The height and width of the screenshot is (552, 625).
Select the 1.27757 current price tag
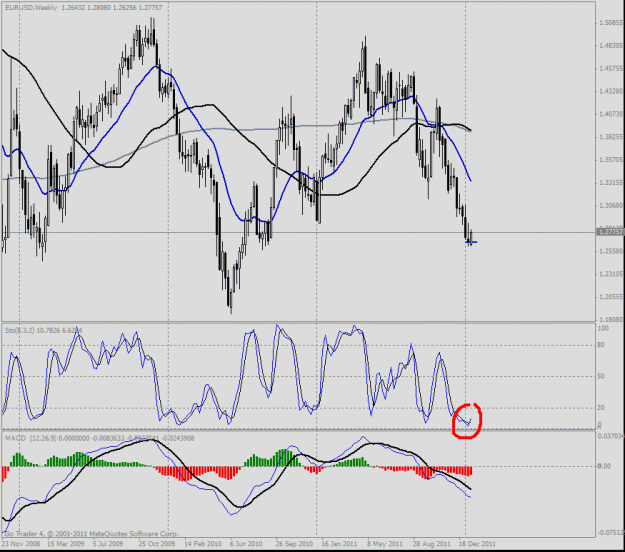pos(611,232)
